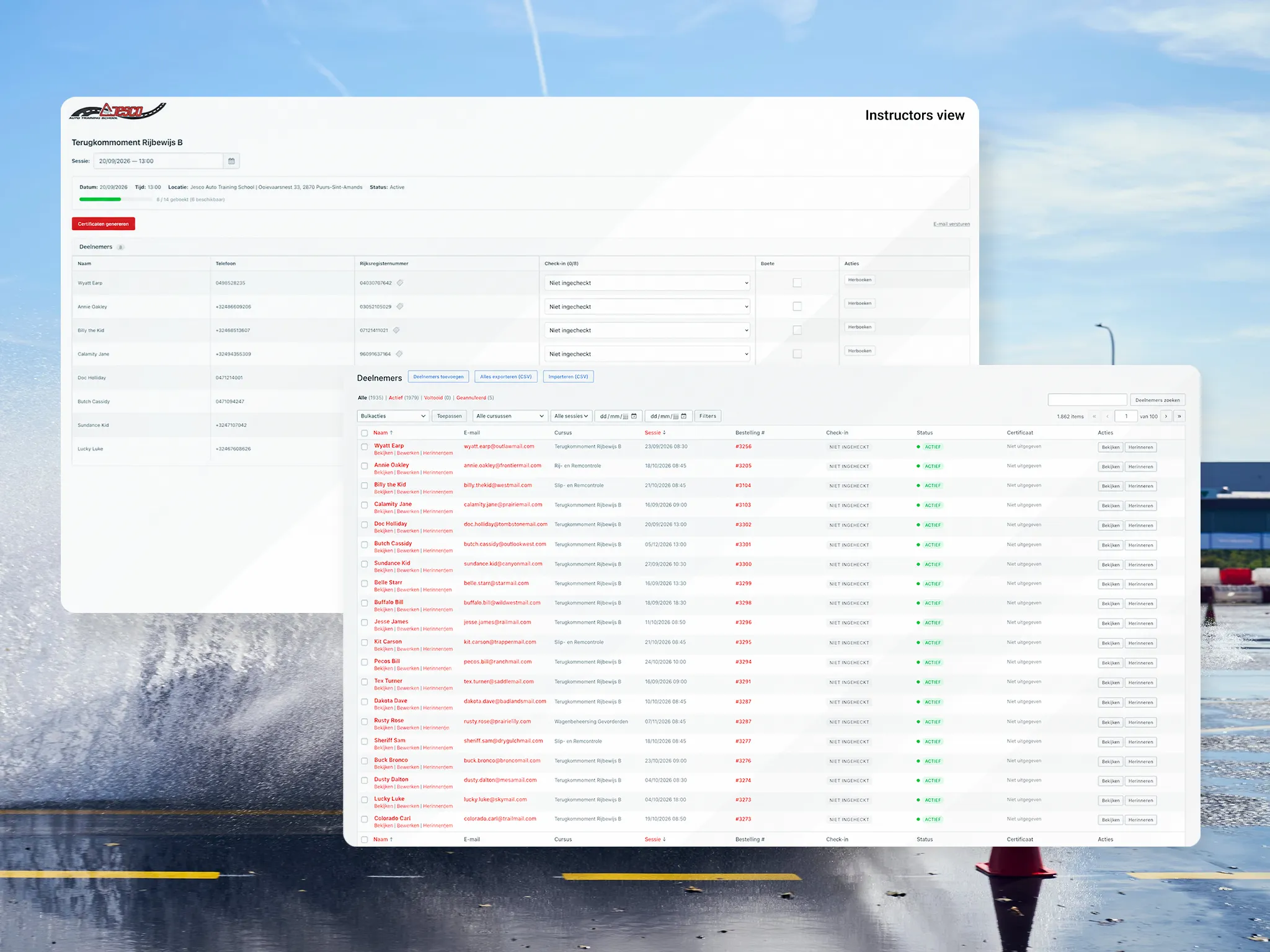Click the green booking progress bar
The image size is (1270, 952).
tap(100, 200)
